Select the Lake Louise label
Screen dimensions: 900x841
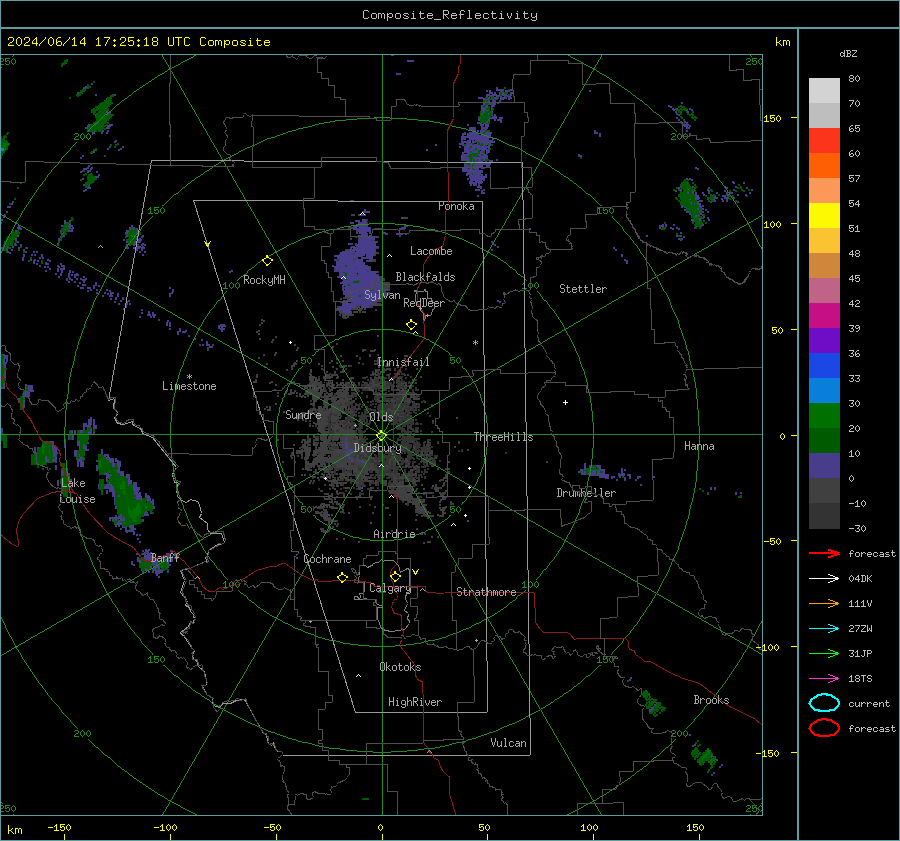[x=77, y=491]
